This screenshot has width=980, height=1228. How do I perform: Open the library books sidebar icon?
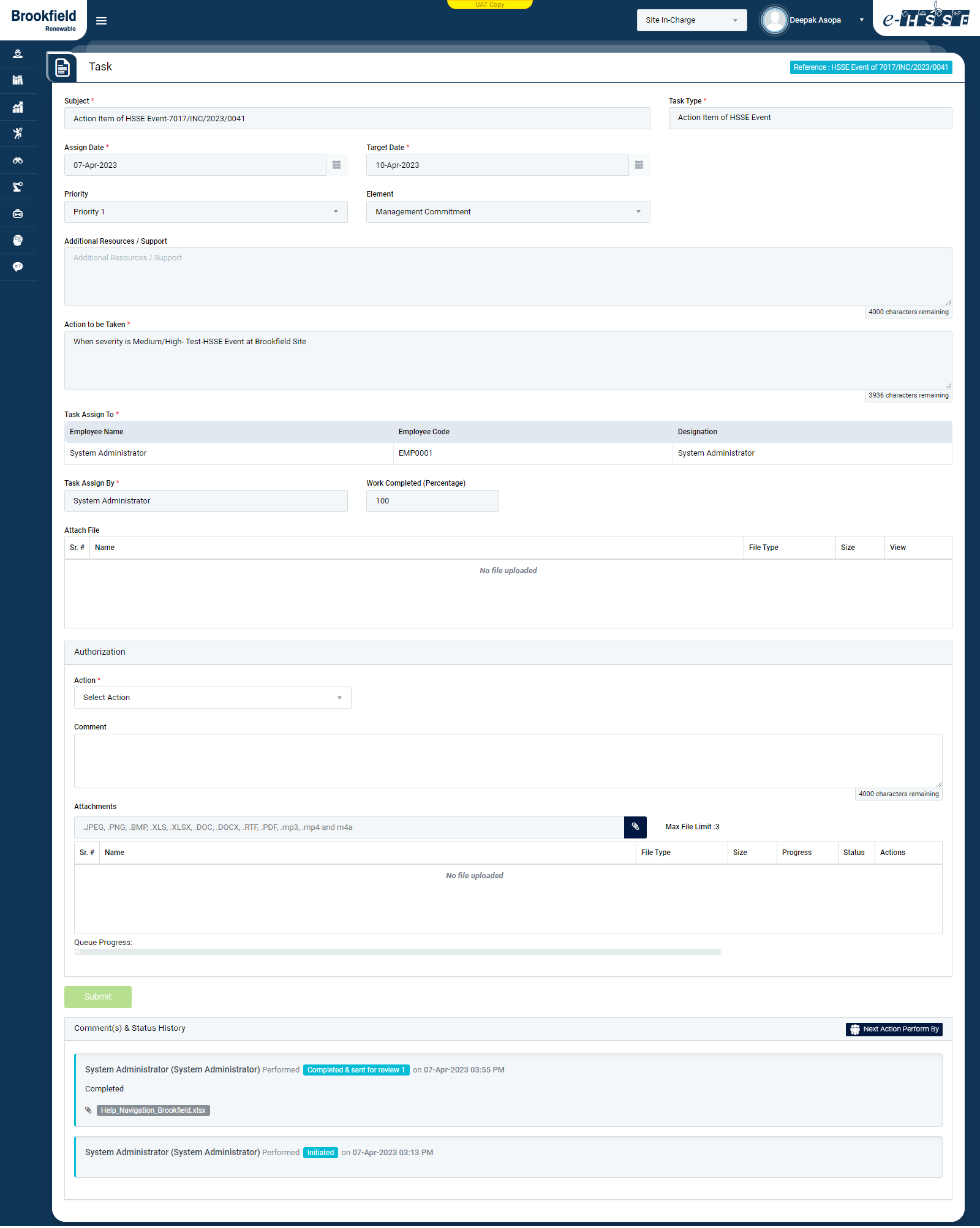(18, 80)
